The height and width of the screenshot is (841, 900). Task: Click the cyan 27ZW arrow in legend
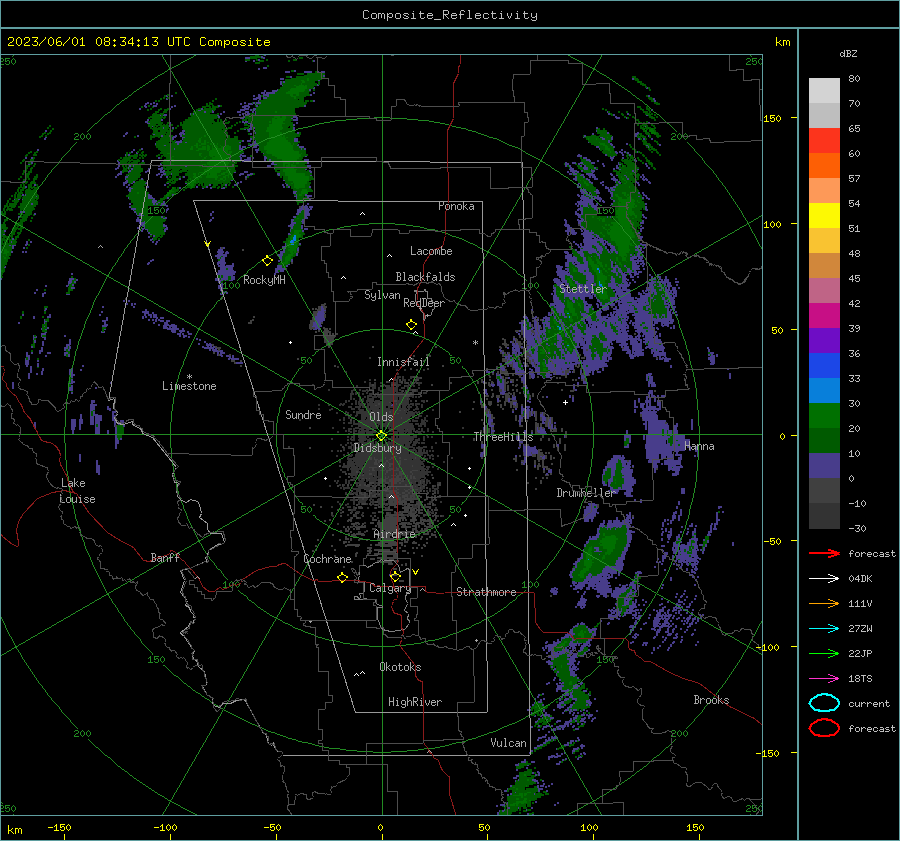click(824, 629)
